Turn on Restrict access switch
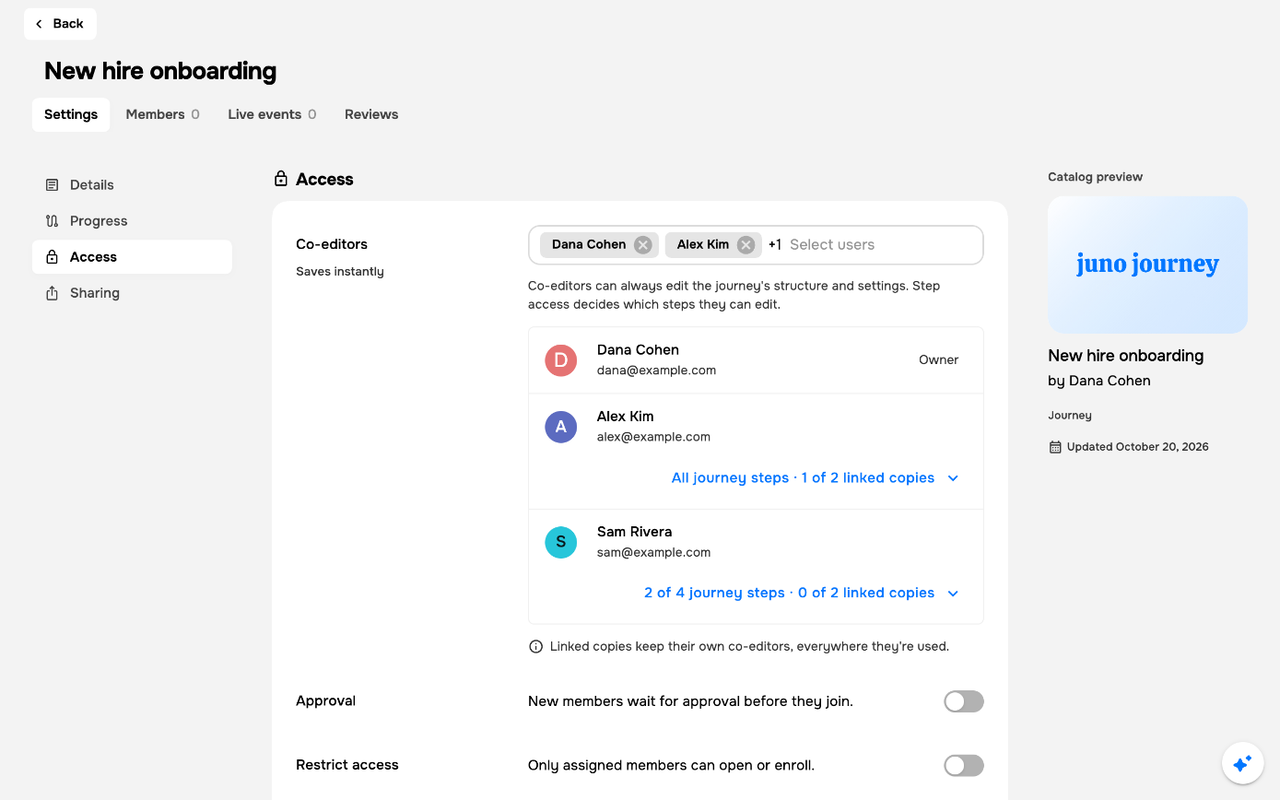Image resolution: width=1280 pixels, height=800 pixels. [964, 766]
